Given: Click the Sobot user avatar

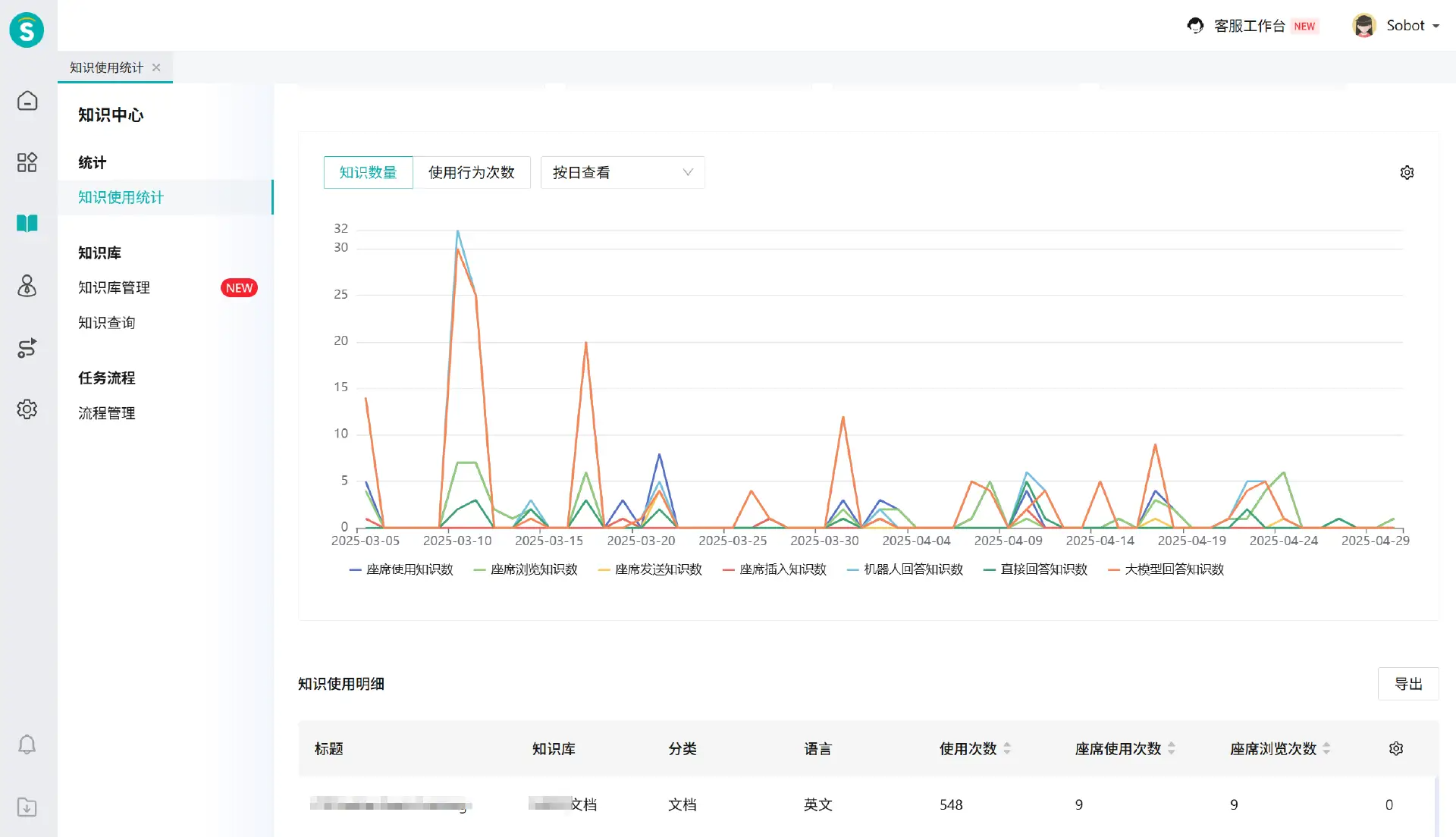Looking at the screenshot, I should point(1364,26).
